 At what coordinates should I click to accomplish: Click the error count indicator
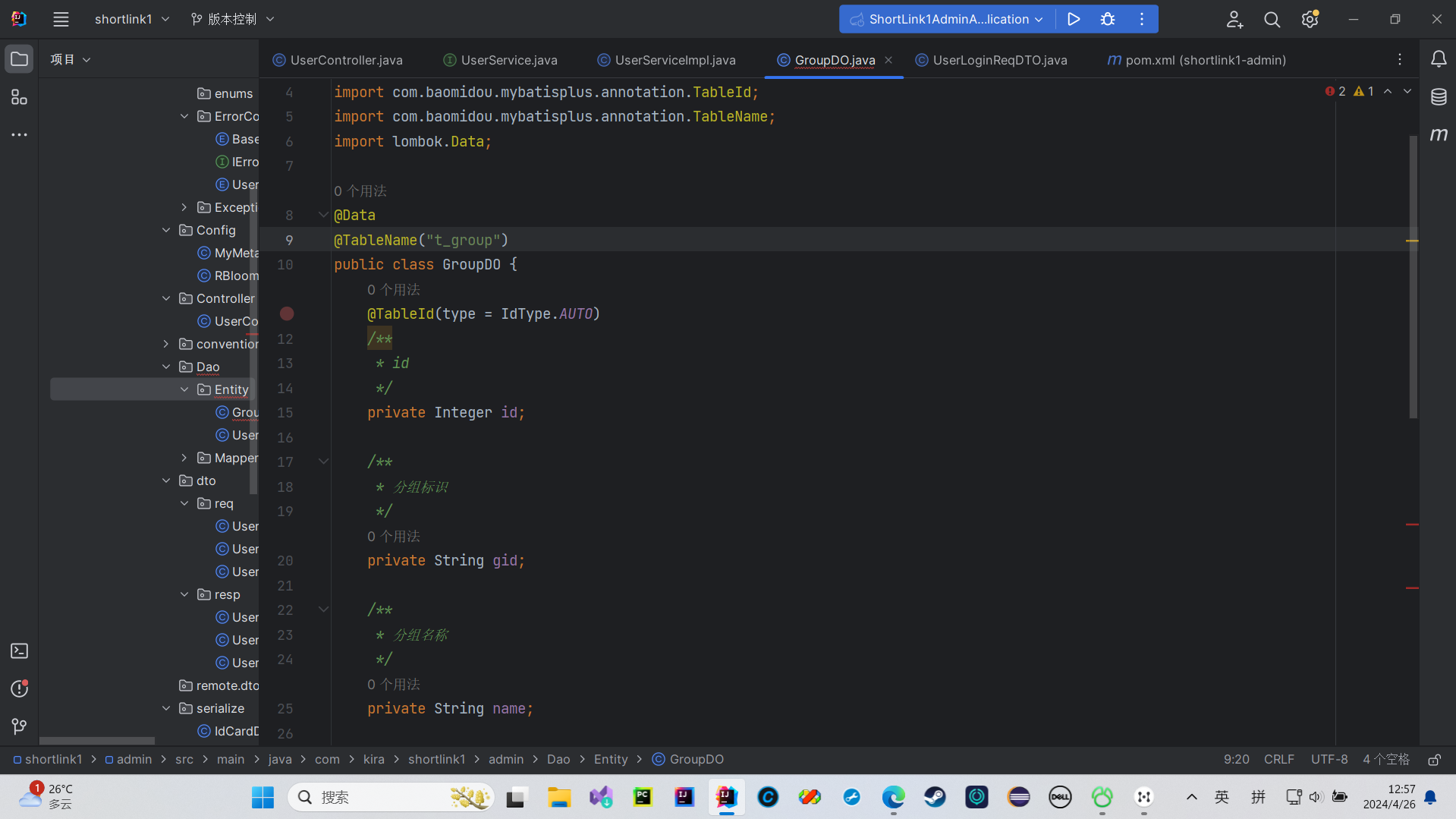1335,91
